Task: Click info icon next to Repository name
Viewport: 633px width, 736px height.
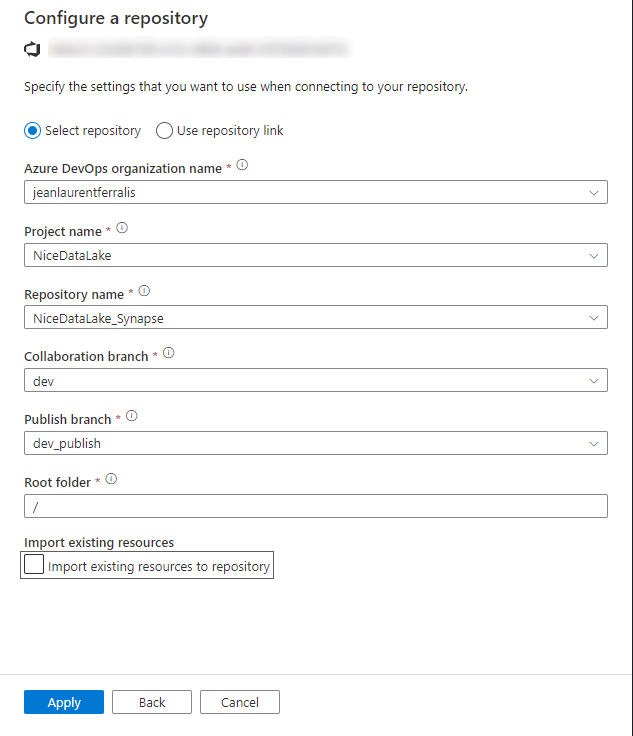Action: [145, 291]
